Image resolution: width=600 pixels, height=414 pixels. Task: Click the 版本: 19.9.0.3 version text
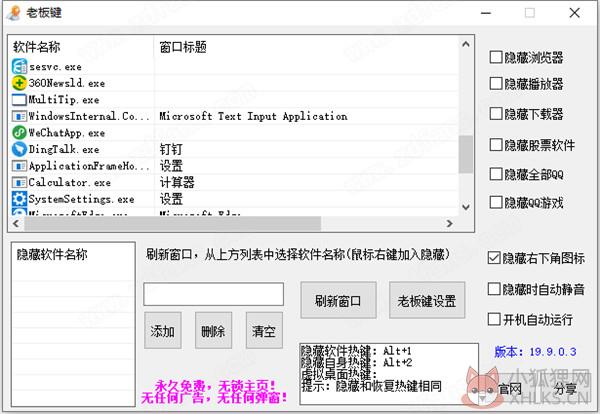click(x=535, y=351)
